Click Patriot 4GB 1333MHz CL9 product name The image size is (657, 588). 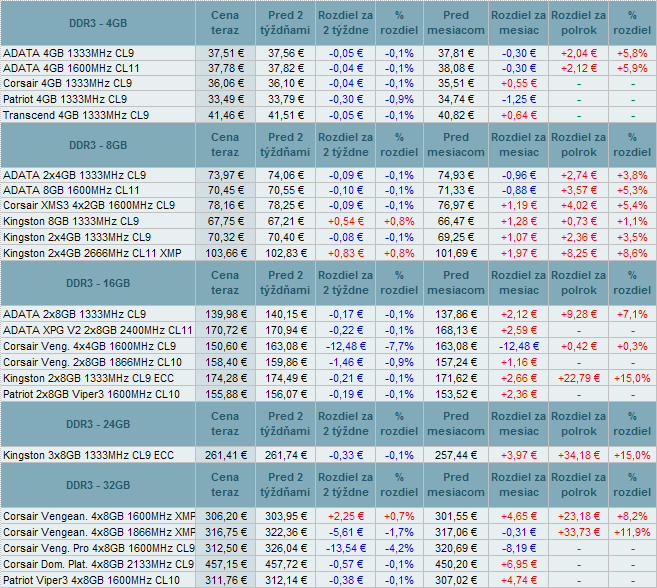click(65, 99)
